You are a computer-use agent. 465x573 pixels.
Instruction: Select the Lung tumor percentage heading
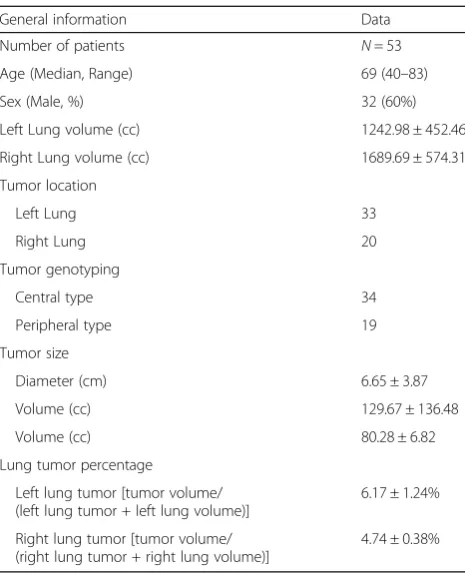[x=76, y=465]
